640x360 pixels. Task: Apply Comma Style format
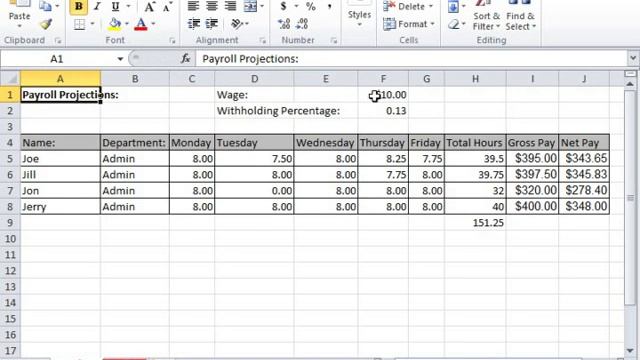(x=329, y=6)
